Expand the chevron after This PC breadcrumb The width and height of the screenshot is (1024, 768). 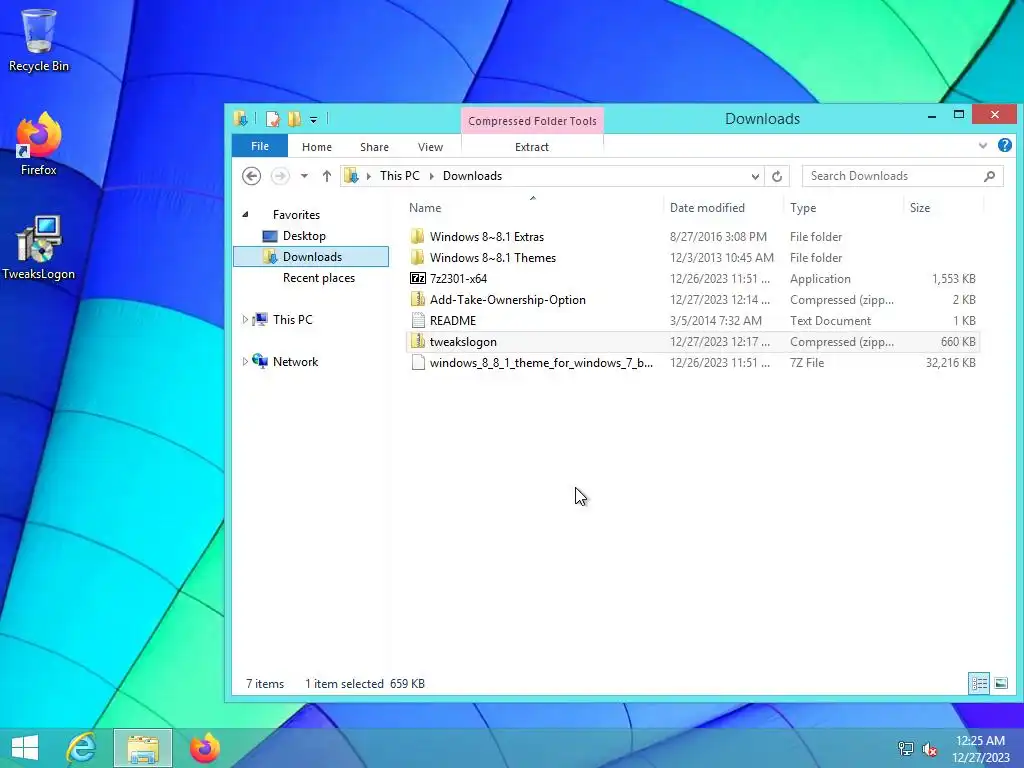pyautogui.click(x=431, y=176)
